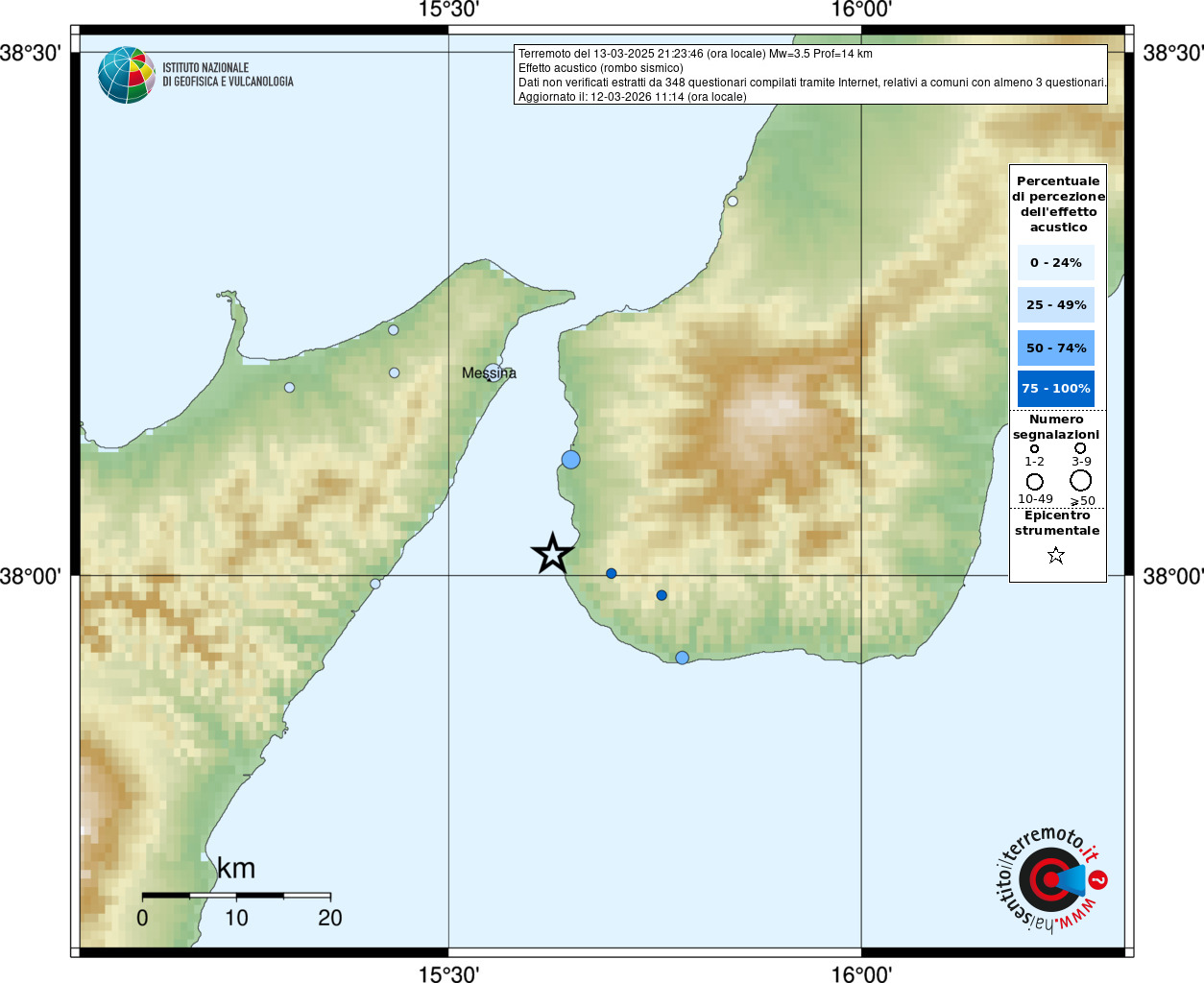Click the 0 - 24% legend swatch
Screen dimensions: 1204x983
[x=1056, y=262]
